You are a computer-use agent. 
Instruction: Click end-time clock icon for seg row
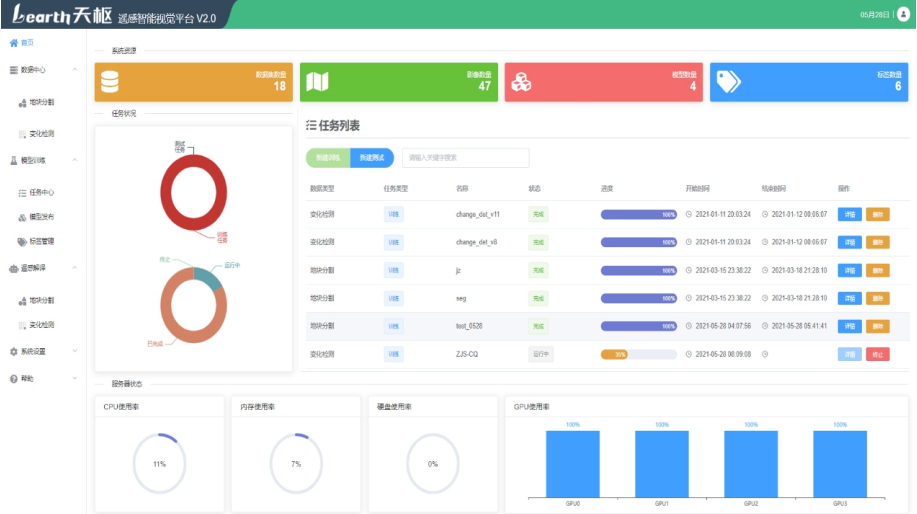[765, 298]
